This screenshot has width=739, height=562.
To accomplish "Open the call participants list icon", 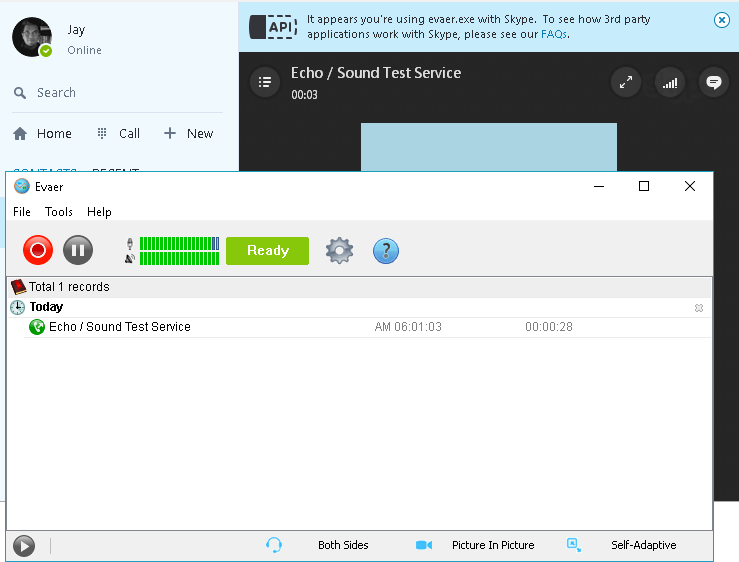I will pyautogui.click(x=264, y=82).
